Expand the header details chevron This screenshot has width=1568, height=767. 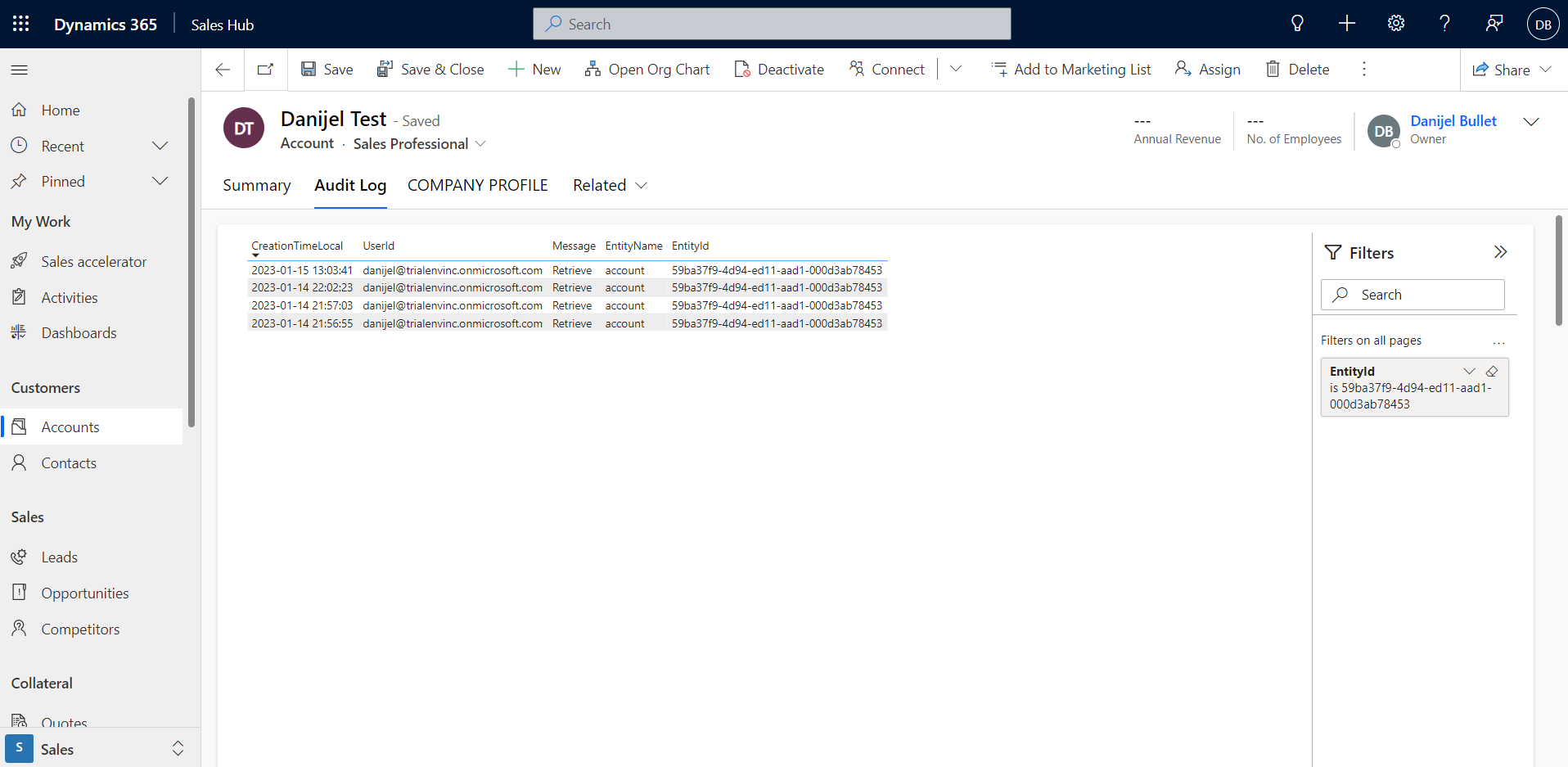coord(1531,121)
